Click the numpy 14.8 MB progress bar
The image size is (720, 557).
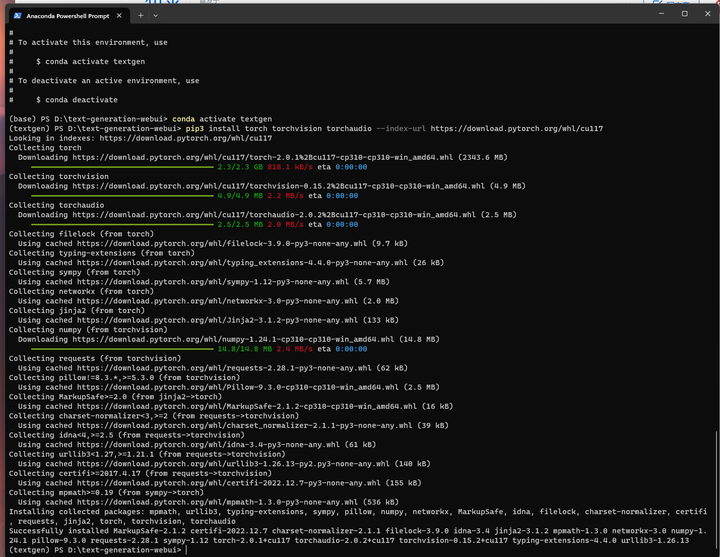click(122, 349)
